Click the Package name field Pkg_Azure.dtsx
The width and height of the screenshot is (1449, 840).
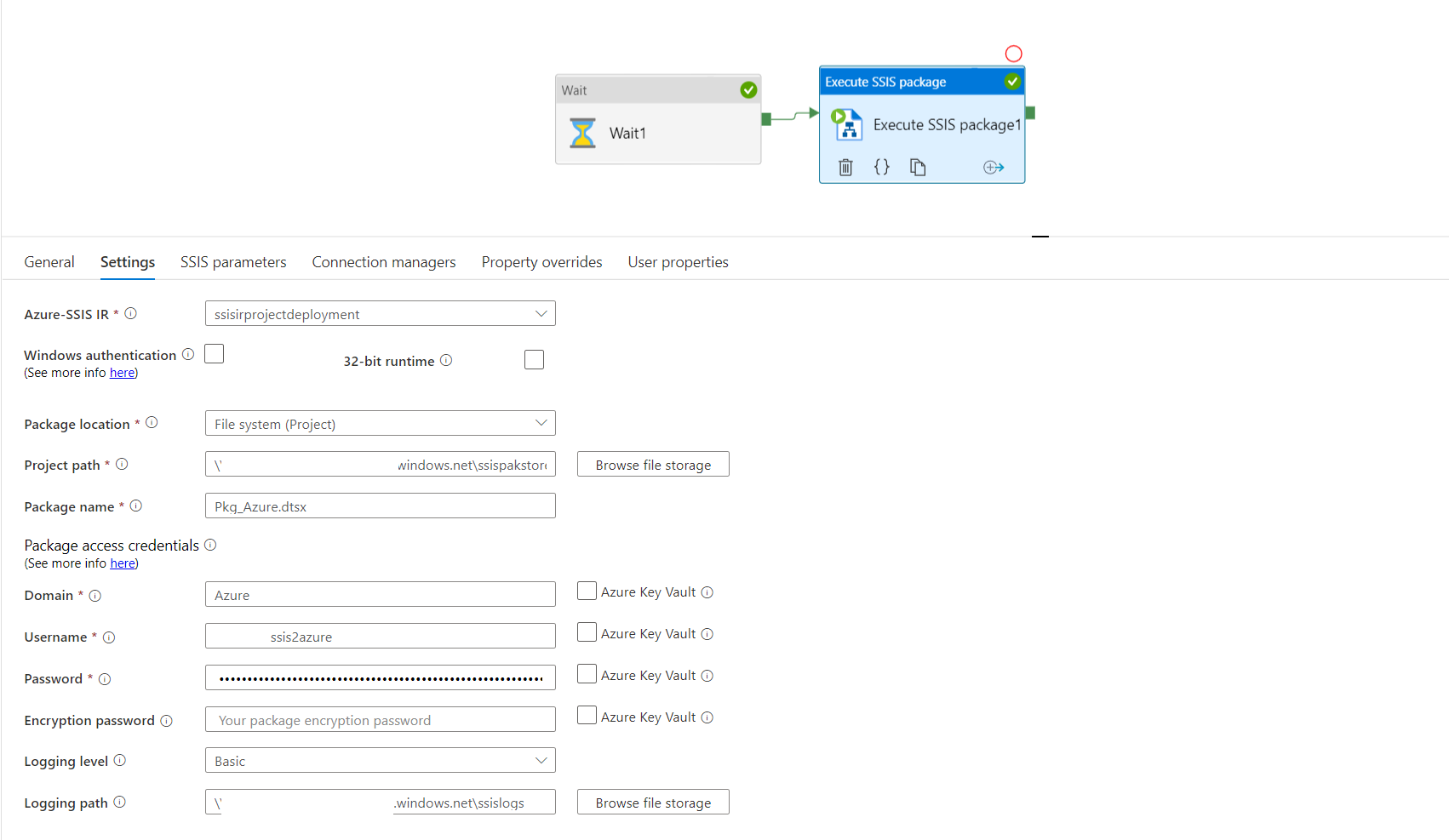point(381,506)
